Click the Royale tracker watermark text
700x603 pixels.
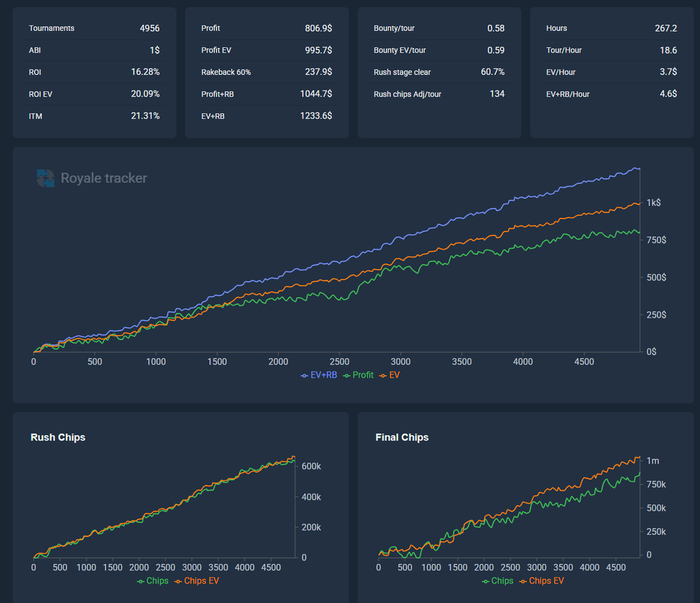click(104, 178)
